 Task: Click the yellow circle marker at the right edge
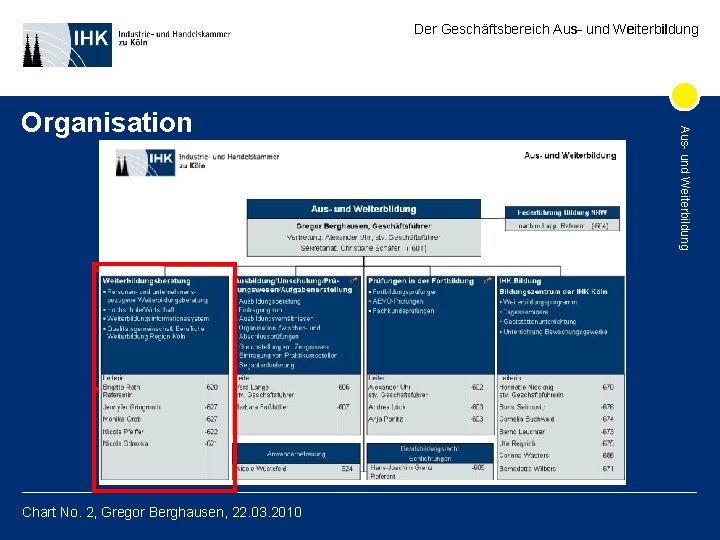point(684,96)
